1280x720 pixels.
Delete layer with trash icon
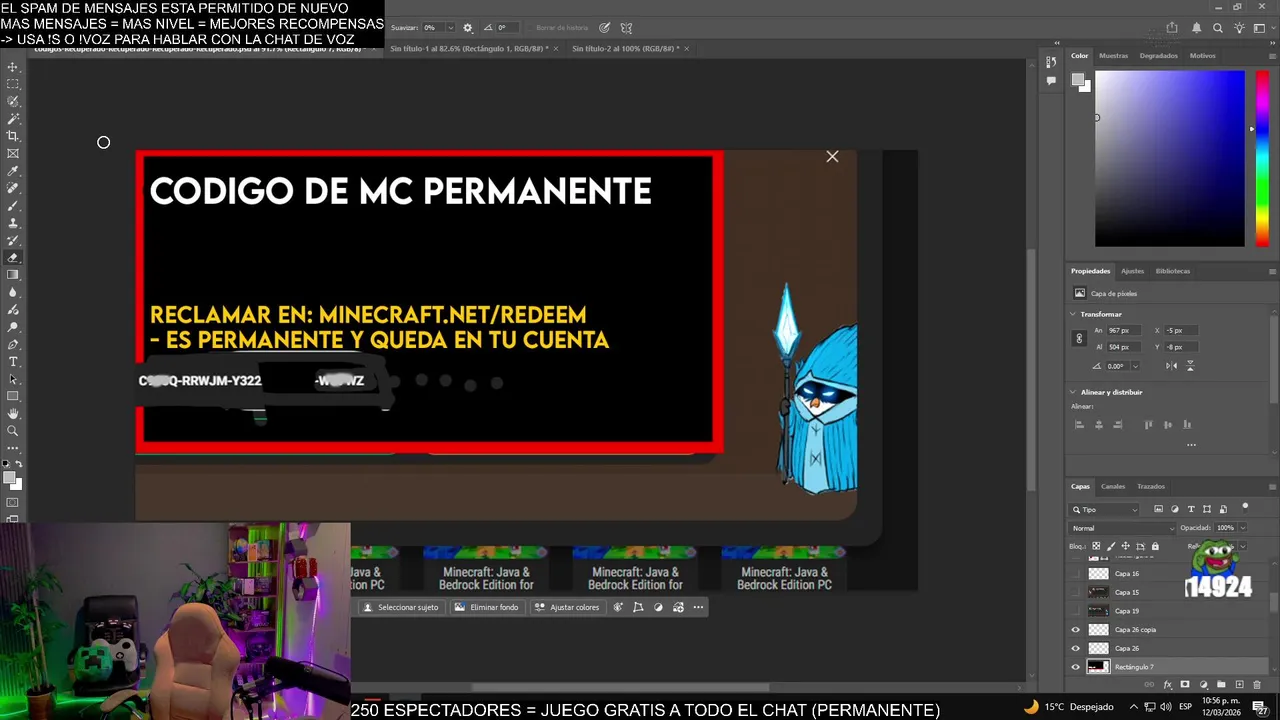pyautogui.click(x=1258, y=685)
